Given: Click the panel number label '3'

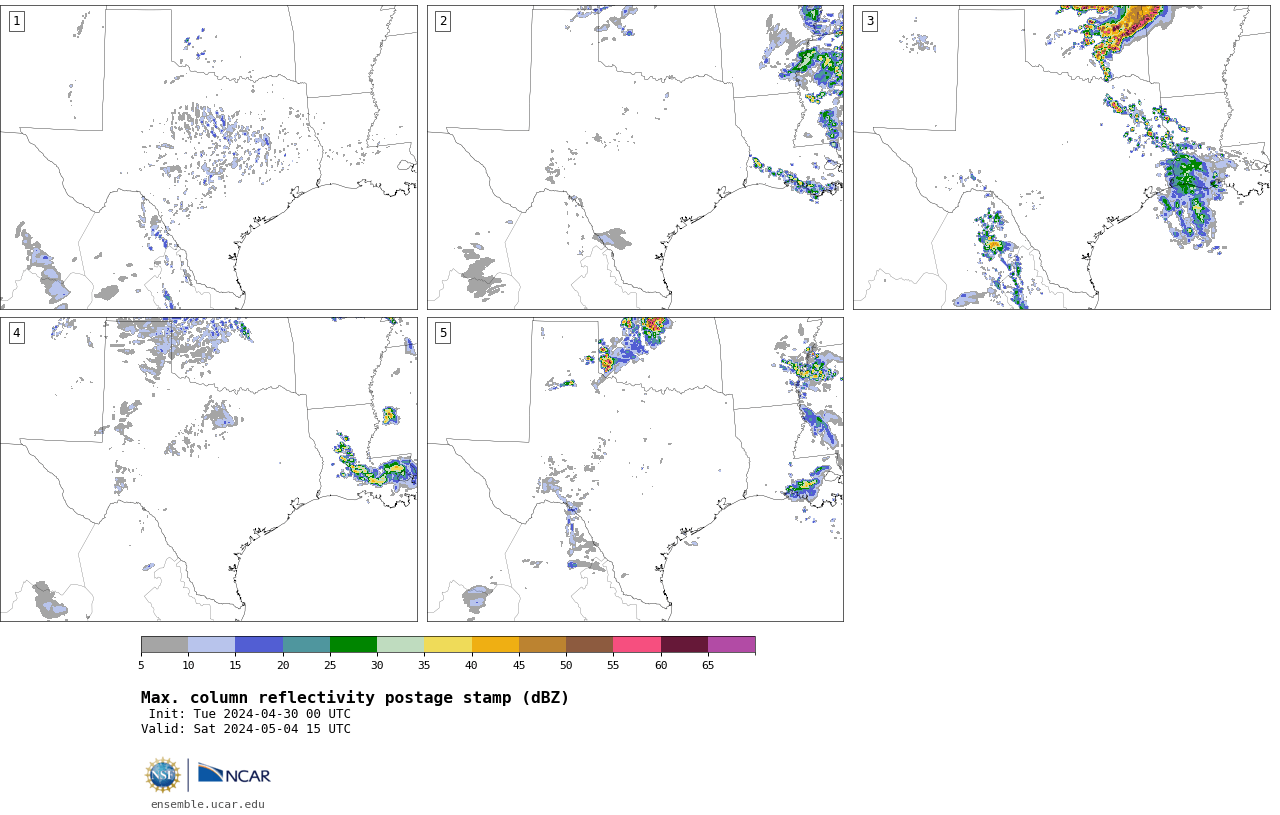Looking at the screenshot, I should 869,21.
